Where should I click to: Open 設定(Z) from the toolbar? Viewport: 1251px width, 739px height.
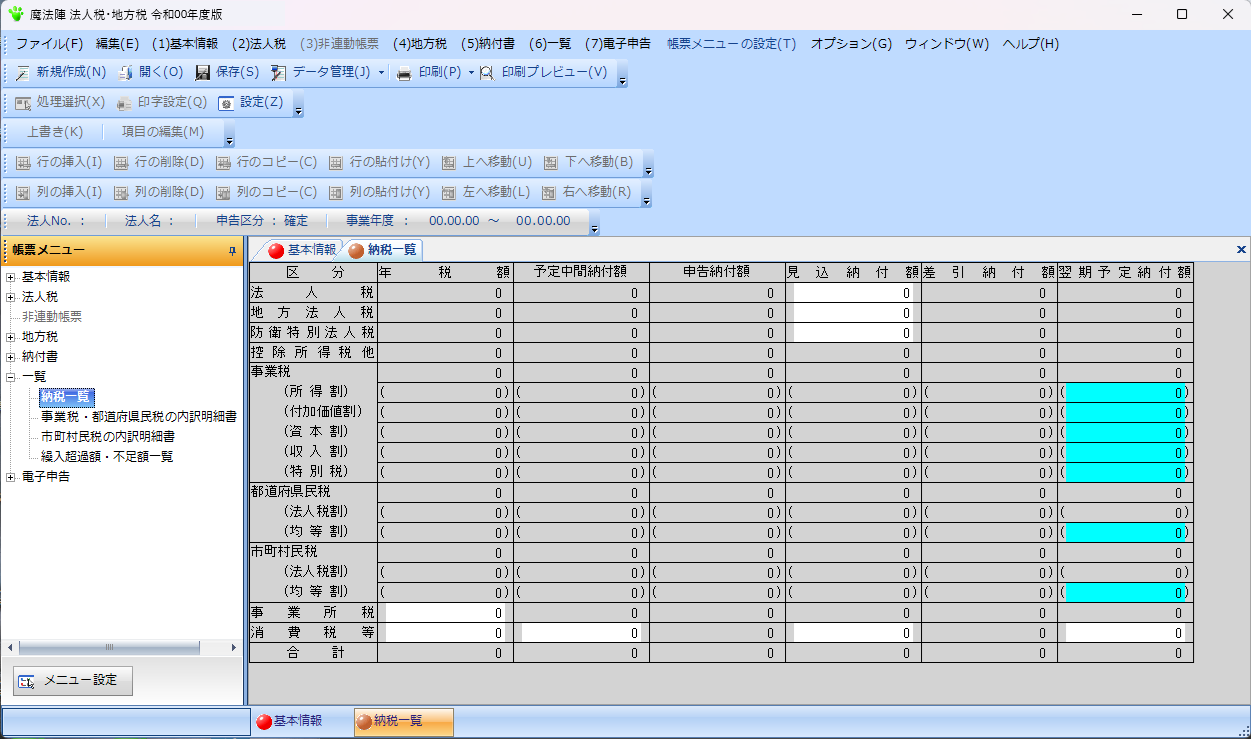[251, 103]
